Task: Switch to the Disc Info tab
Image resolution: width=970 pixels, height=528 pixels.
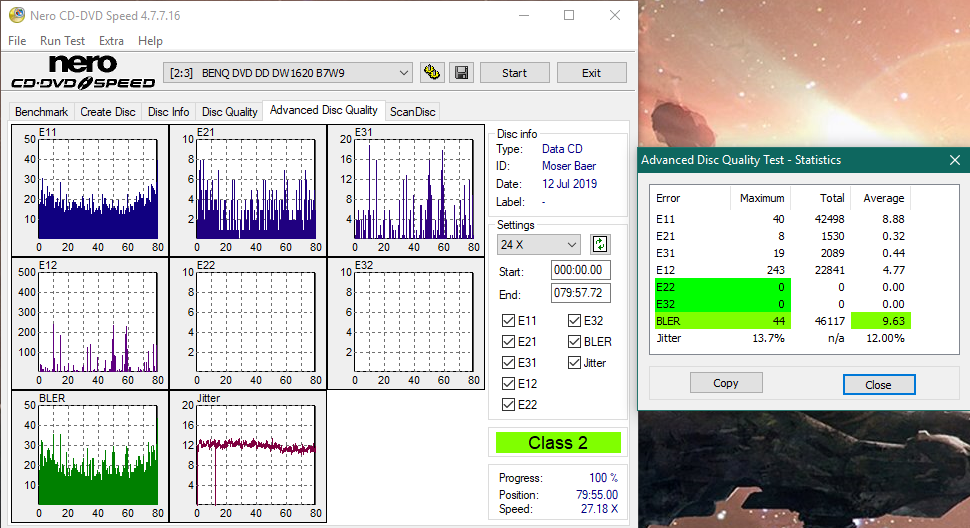Action: click(x=168, y=112)
